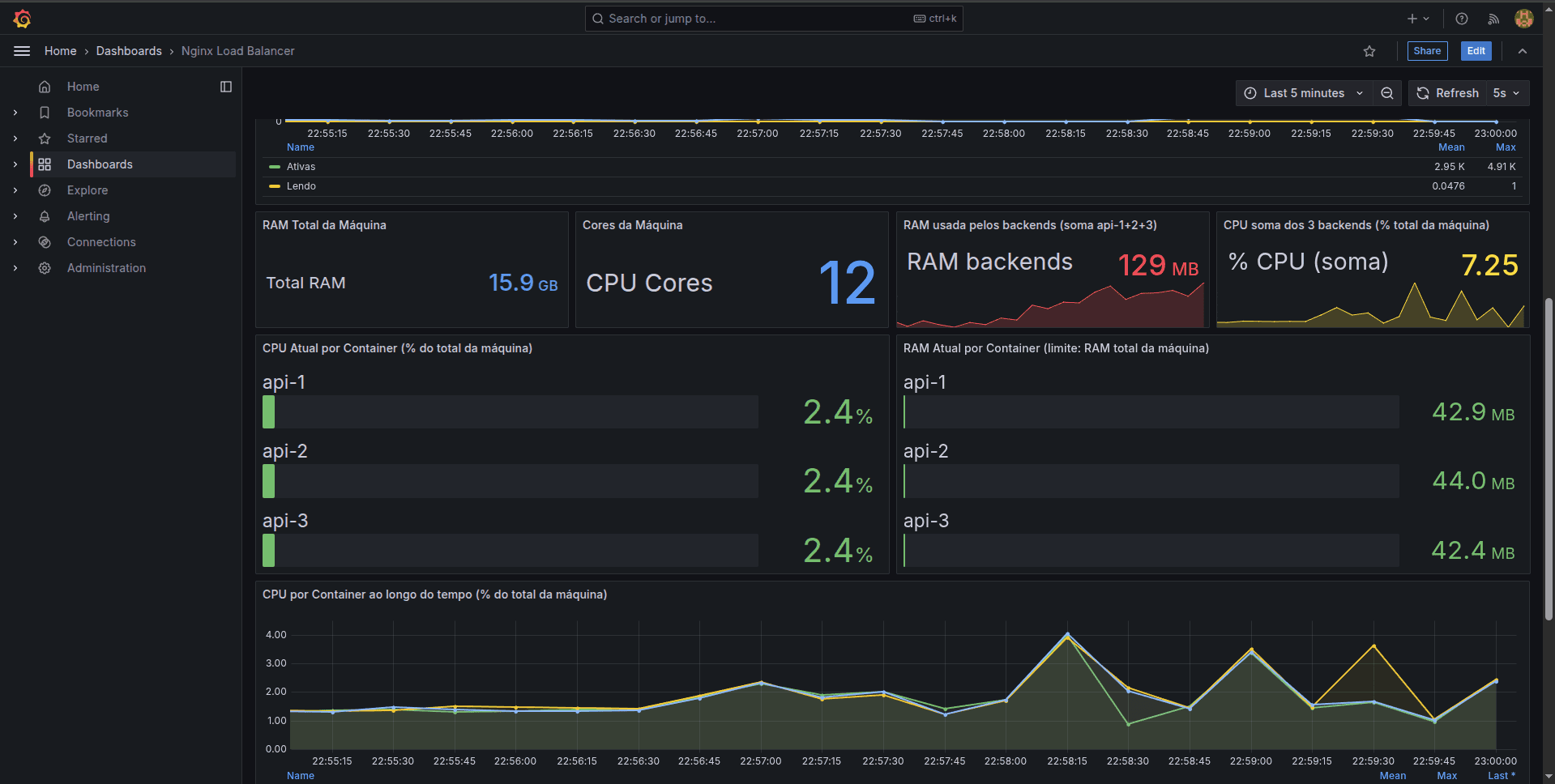This screenshot has height=784, width=1555.
Task: Click the Administration gear icon
Action: click(45, 268)
